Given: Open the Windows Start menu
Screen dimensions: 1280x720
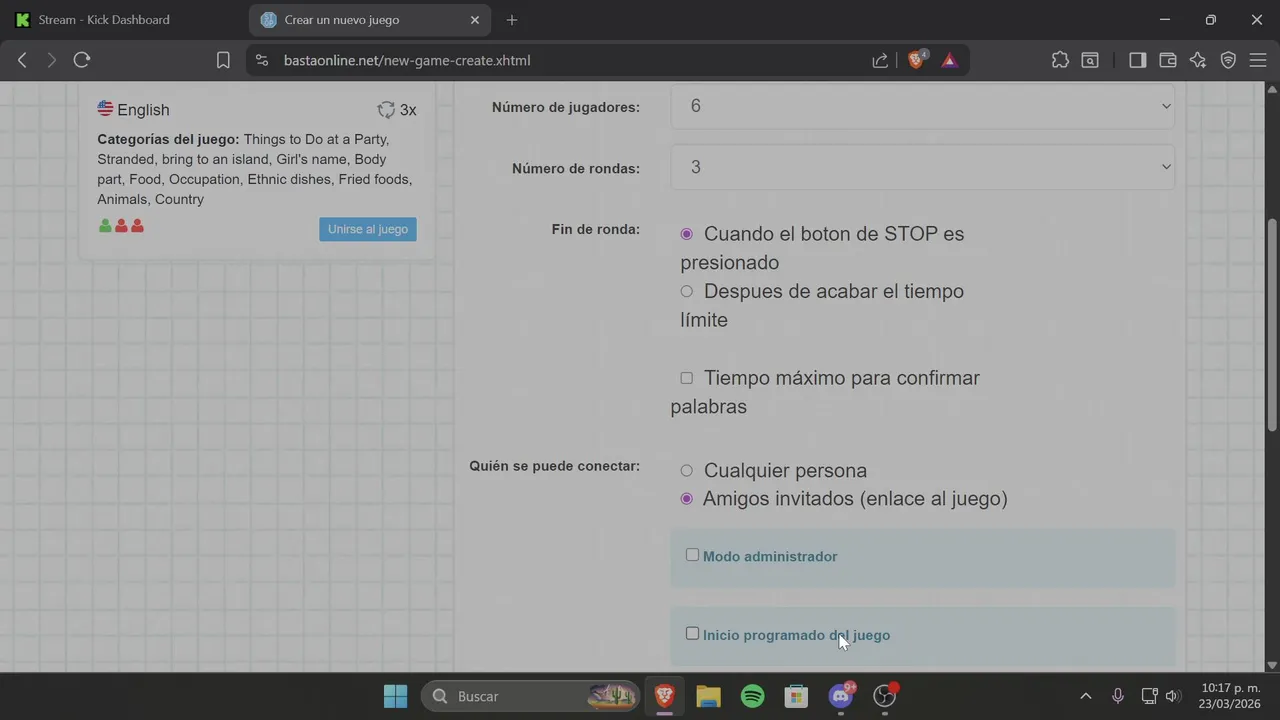Looking at the screenshot, I should coord(396,696).
